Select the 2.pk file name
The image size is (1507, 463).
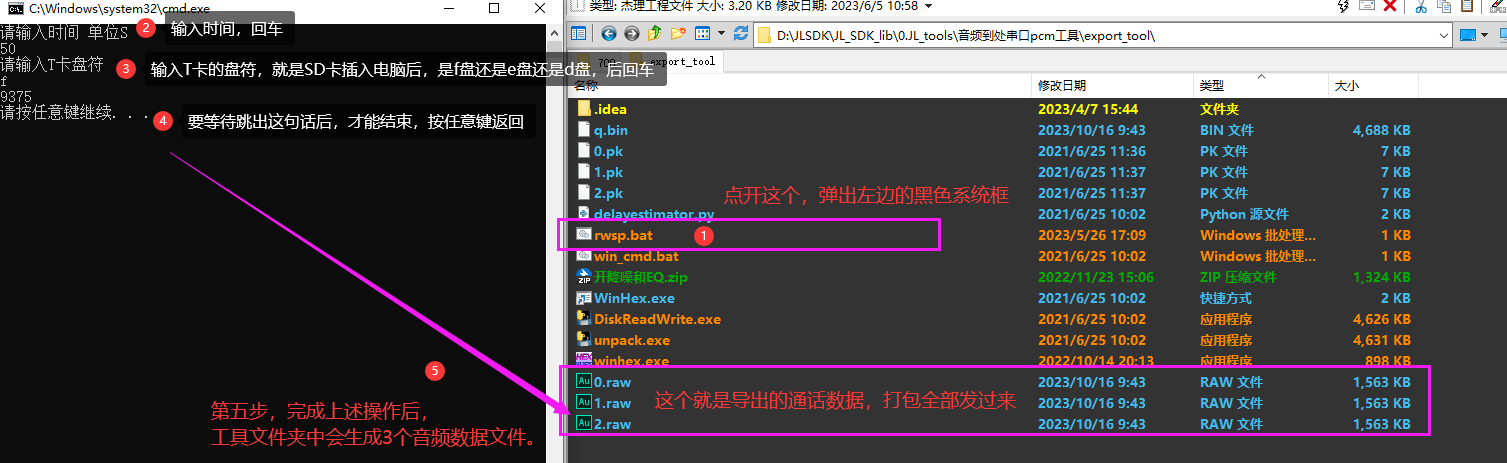click(x=609, y=193)
